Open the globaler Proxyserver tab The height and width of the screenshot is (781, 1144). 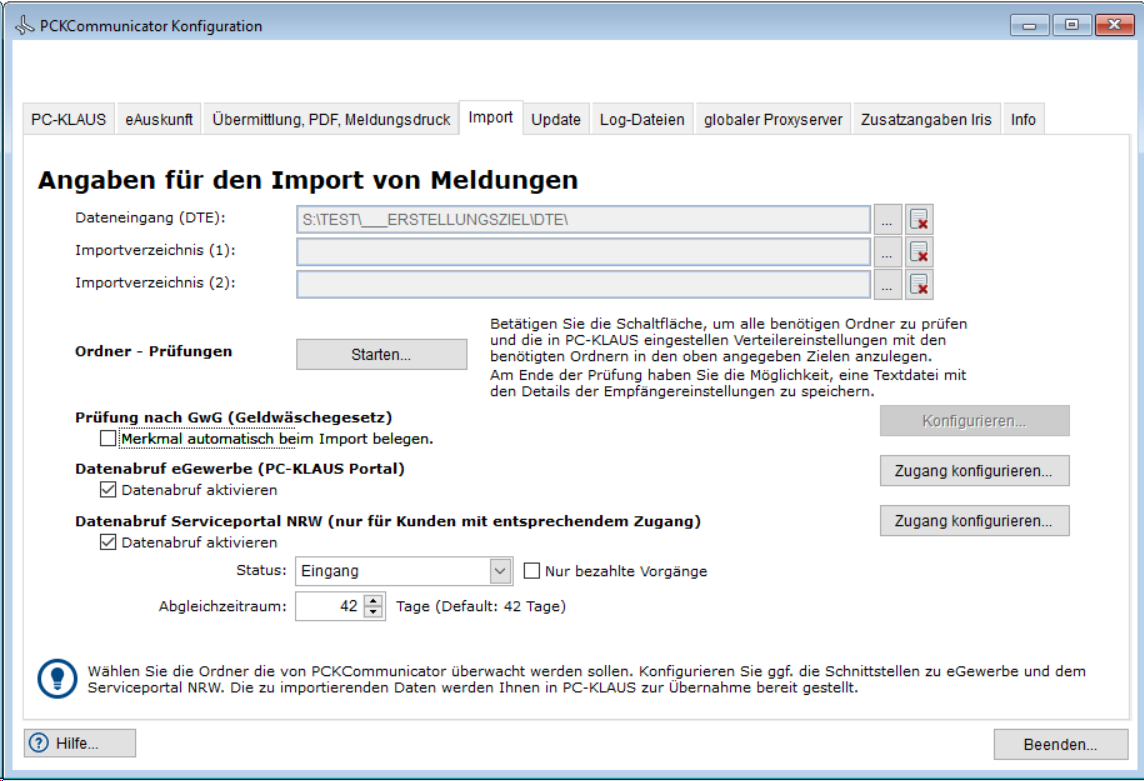(x=775, y=119)
